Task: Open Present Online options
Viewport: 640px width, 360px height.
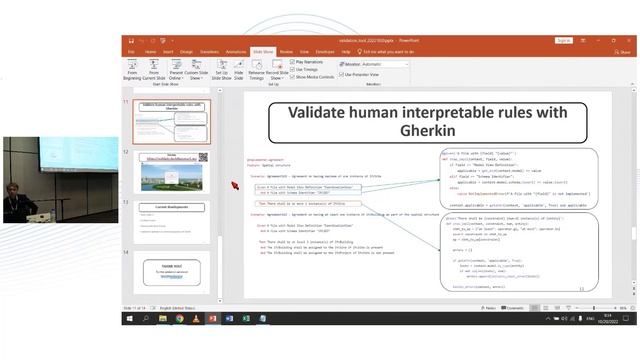Action: coord(176,69)
